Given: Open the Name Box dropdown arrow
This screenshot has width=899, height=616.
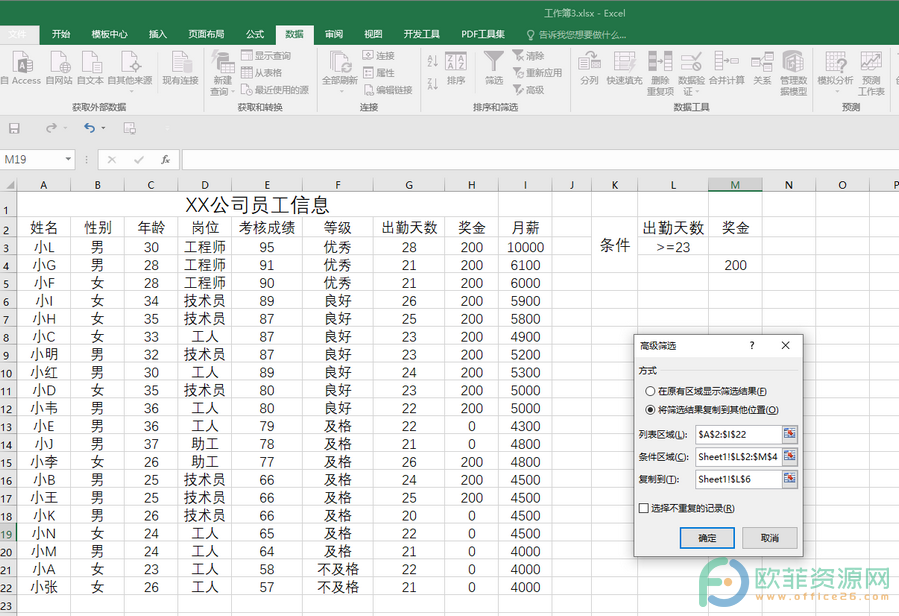Looking at the screenshot, I should click(x=68, y=159).
